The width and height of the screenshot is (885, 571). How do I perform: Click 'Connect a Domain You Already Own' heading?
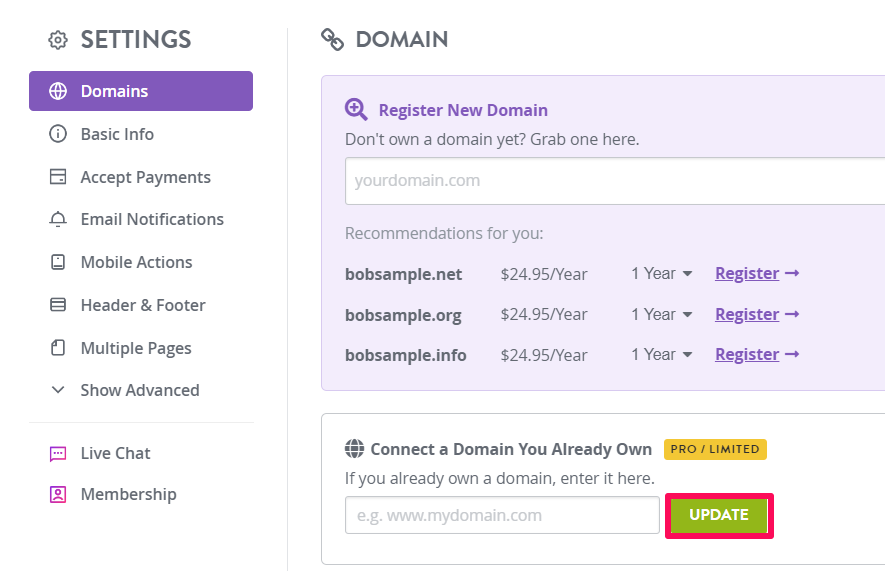coord(511,449)
